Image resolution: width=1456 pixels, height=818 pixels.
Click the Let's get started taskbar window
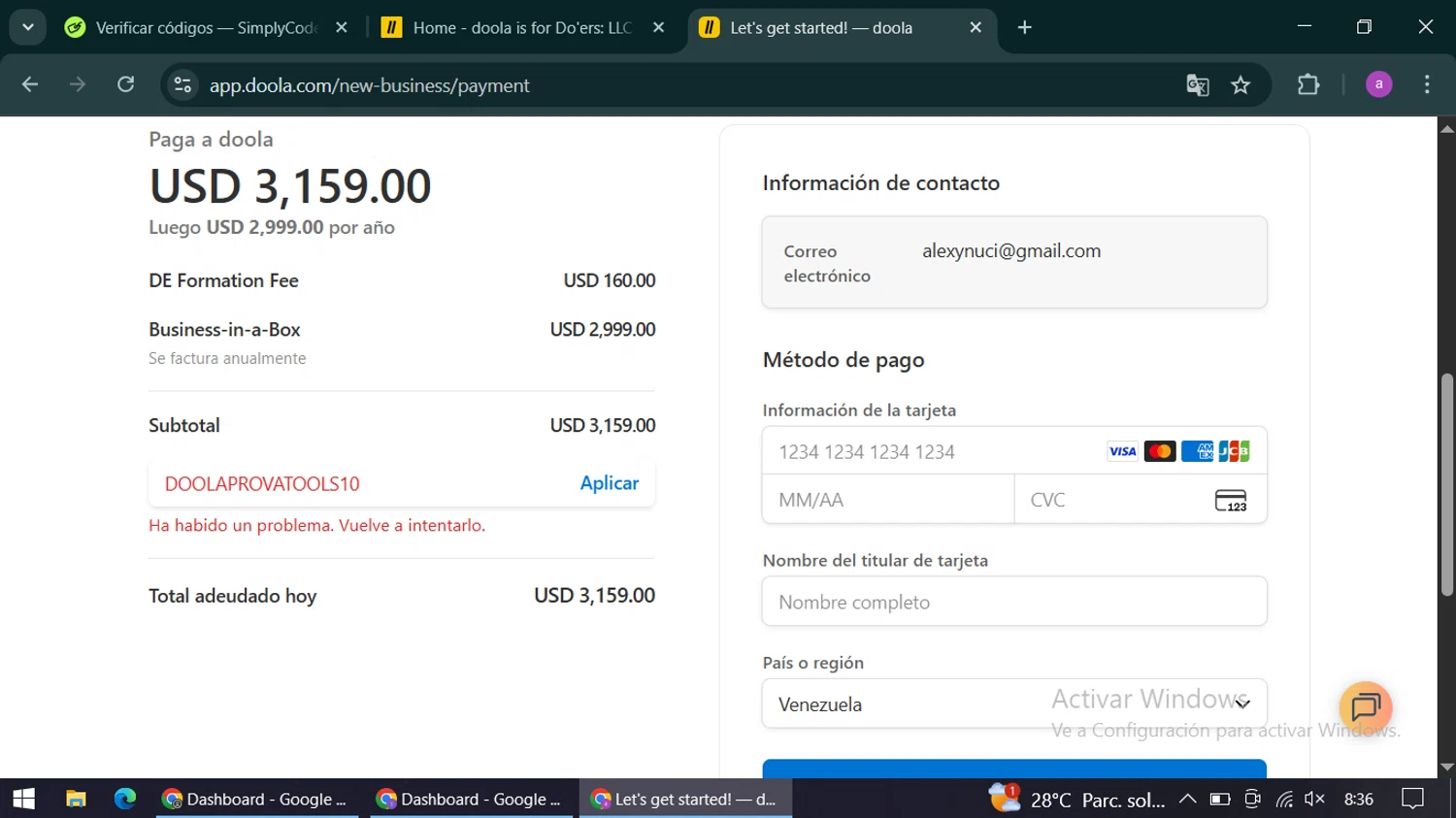pyautogui.click(x=685, y=799)
